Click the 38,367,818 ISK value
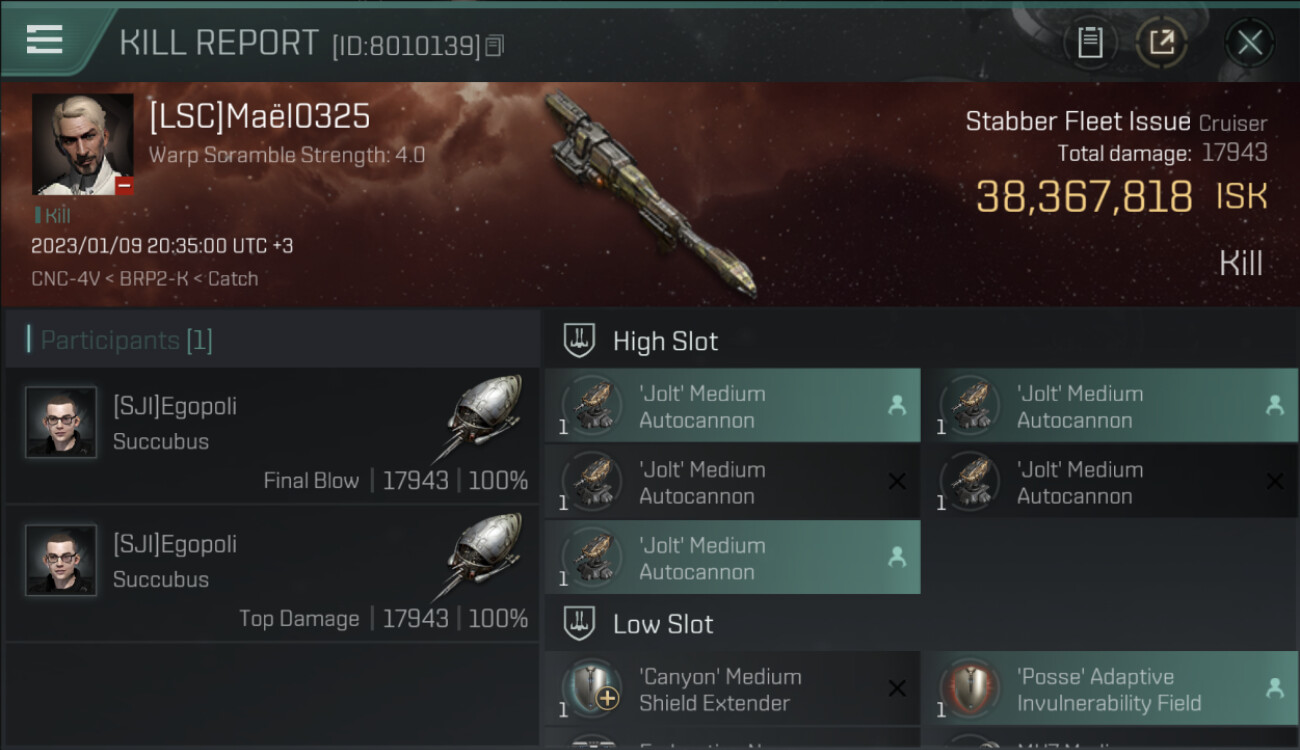Viewport: 1300px width, 750px height. click(1122, 197)
